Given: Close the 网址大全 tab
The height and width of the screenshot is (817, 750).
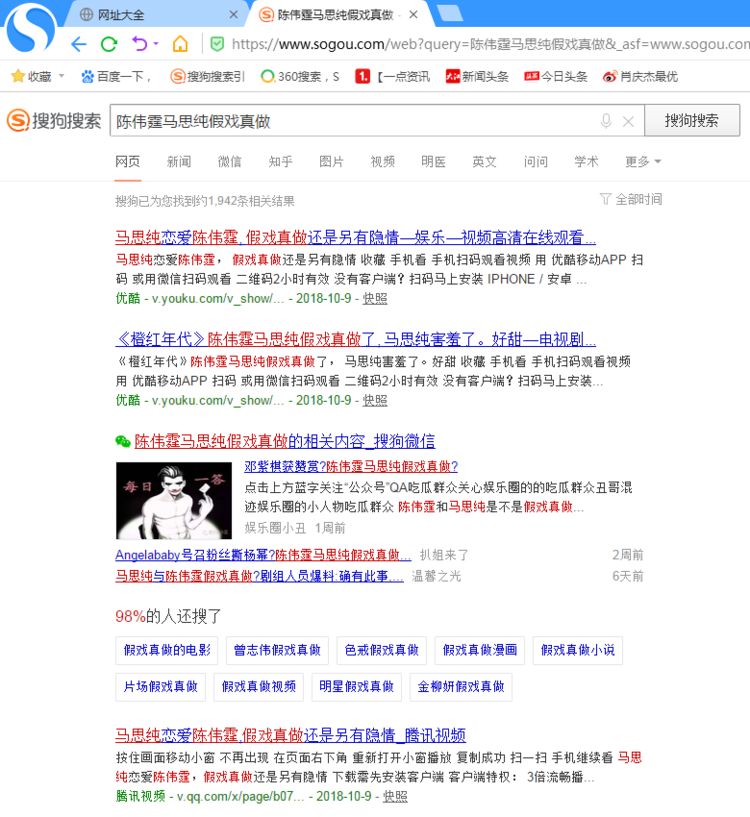Looking at the screenshot, I should [234, 15].
